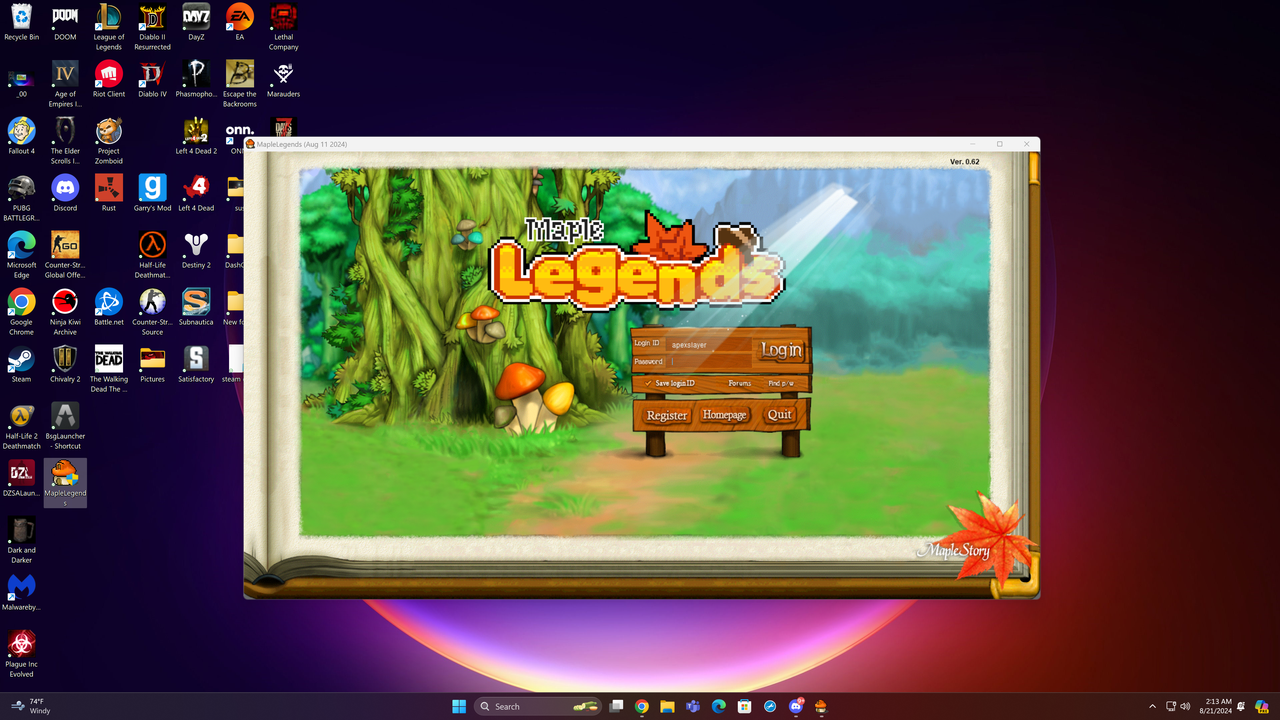Image resolution: width=1280 pixels, height=720 pixels.
Task: Open File Explorer from the taskbar
Action: [667, 706]
